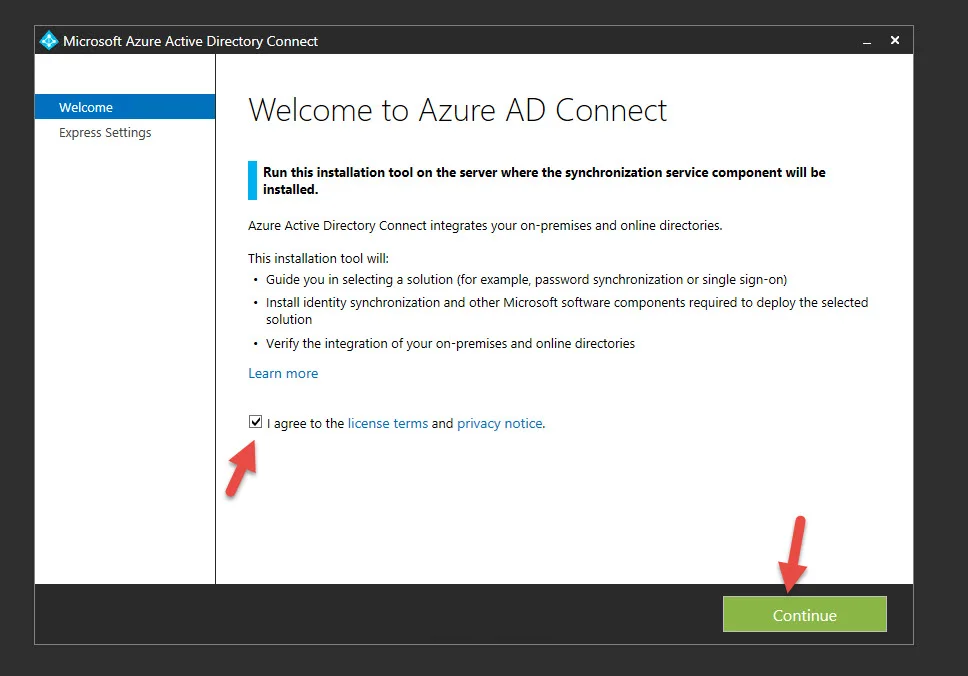
Task: Click the 'Verify the integration' bullet
Action: (450, 344)
